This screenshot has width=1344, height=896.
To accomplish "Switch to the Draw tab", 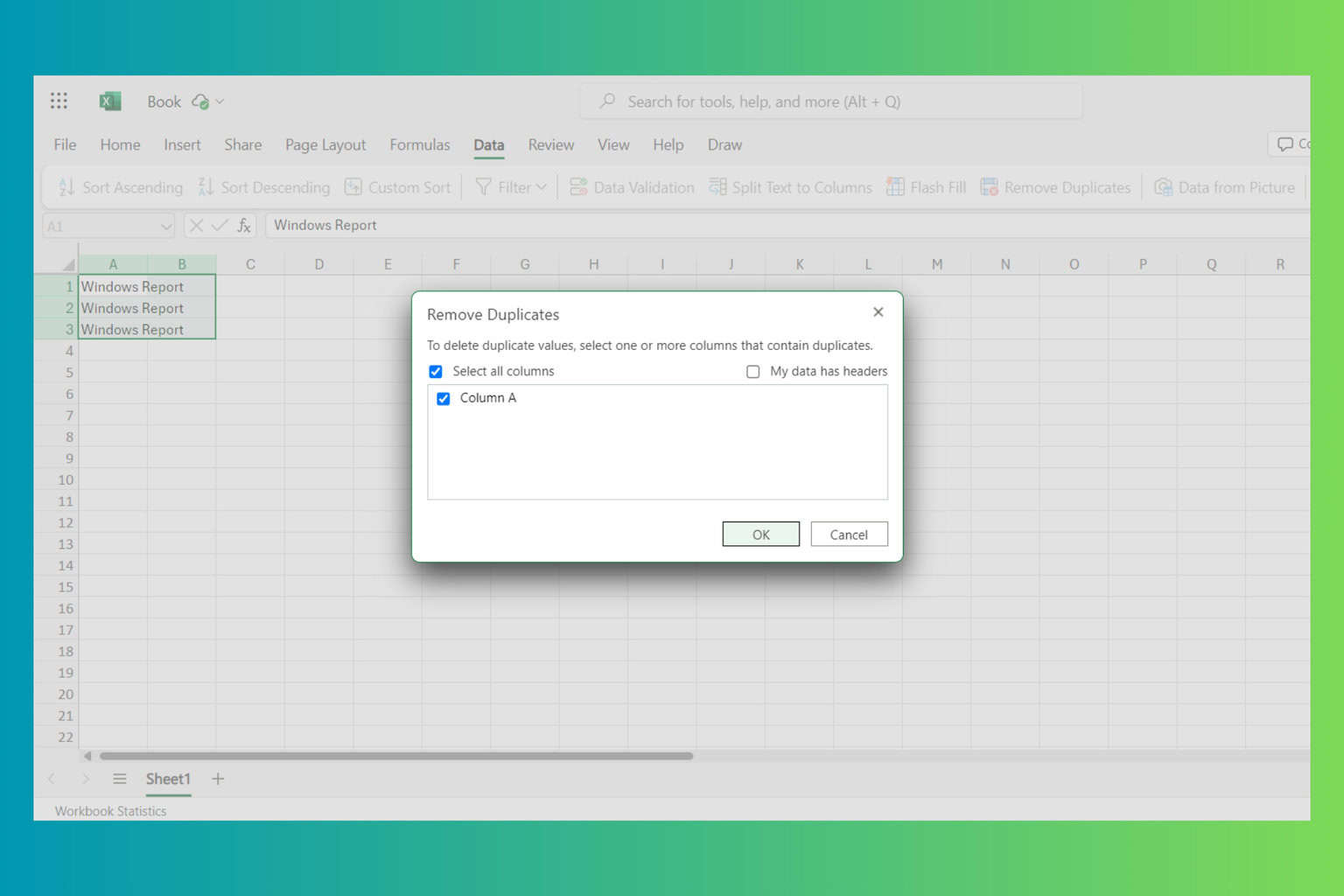I will 724,144.
